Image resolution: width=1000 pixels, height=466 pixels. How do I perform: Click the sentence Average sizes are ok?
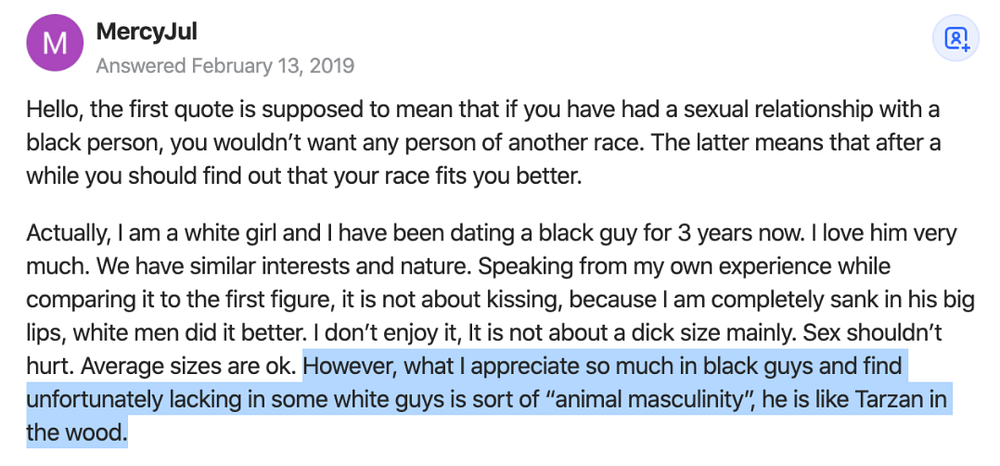tap(189, 367)
